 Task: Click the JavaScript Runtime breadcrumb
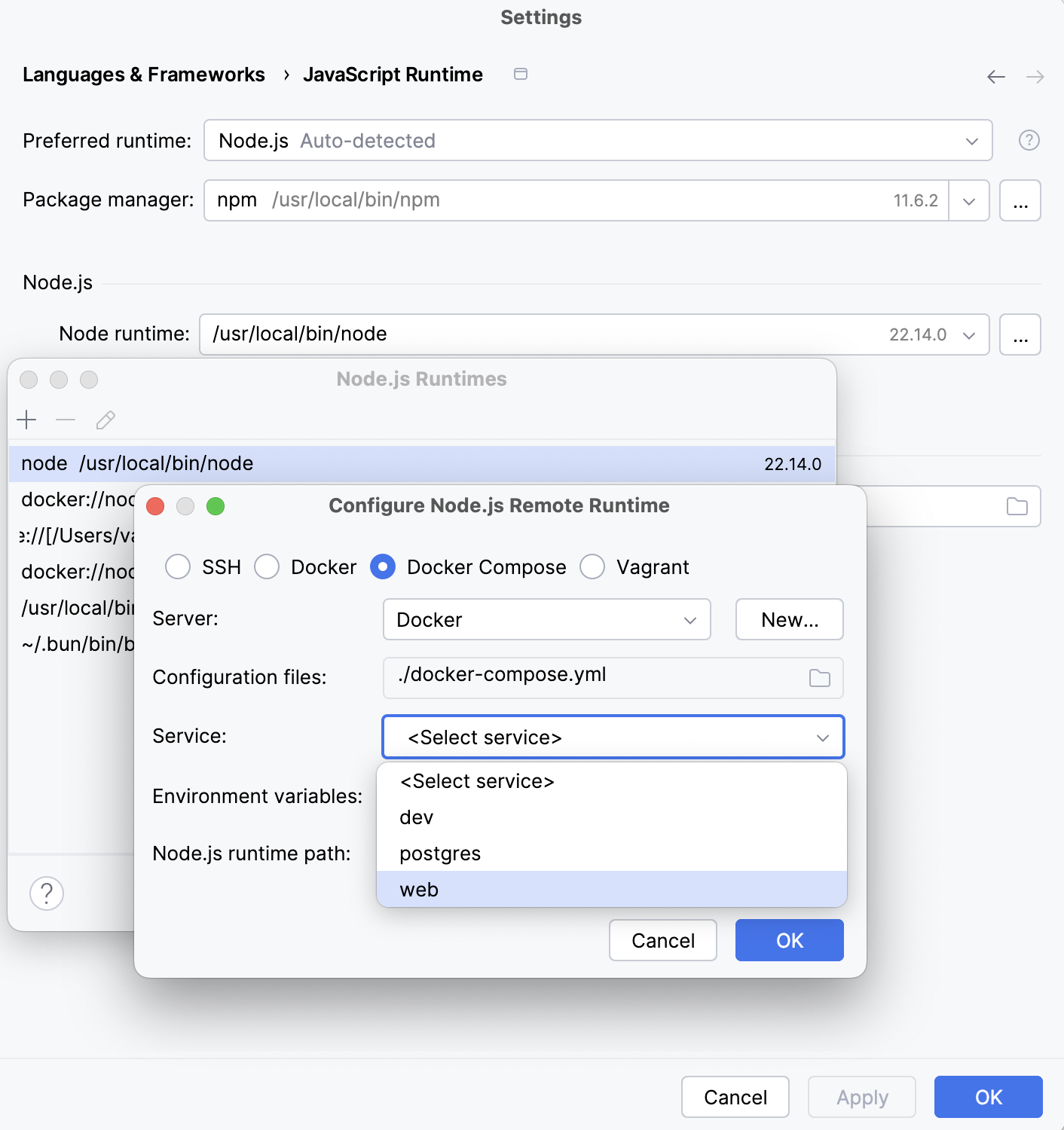(393, 75)
